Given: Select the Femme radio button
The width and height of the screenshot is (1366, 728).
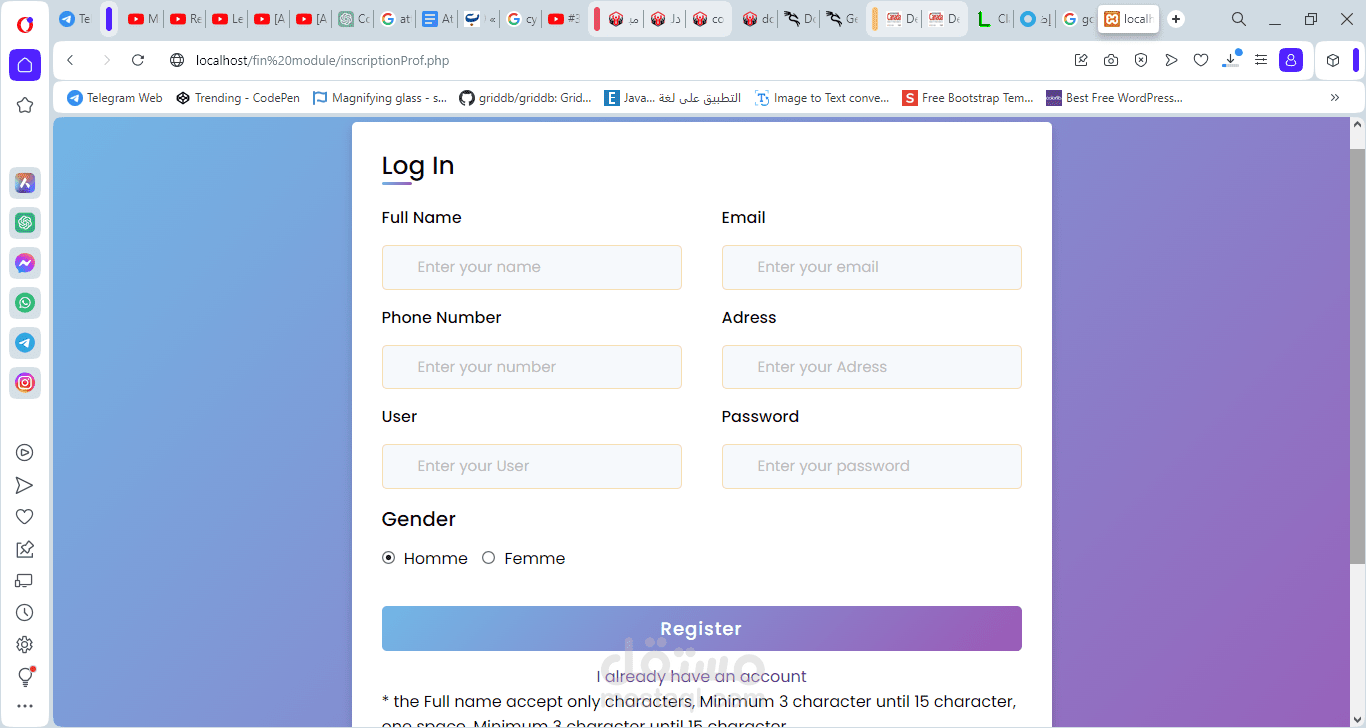Looking at the screenshot, I should (x=489, y=558).
